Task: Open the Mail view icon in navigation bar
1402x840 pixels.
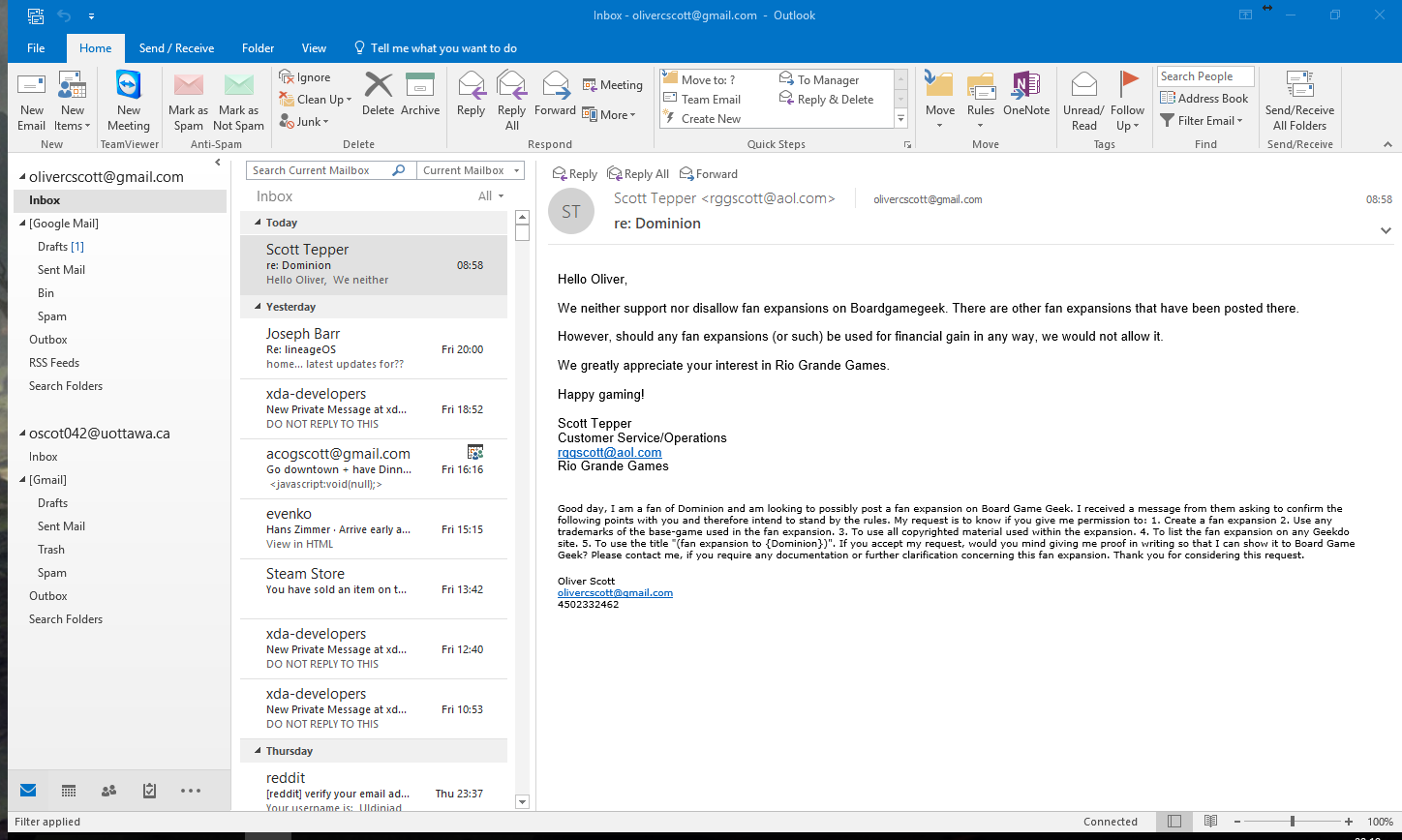Action: point(28,791)
